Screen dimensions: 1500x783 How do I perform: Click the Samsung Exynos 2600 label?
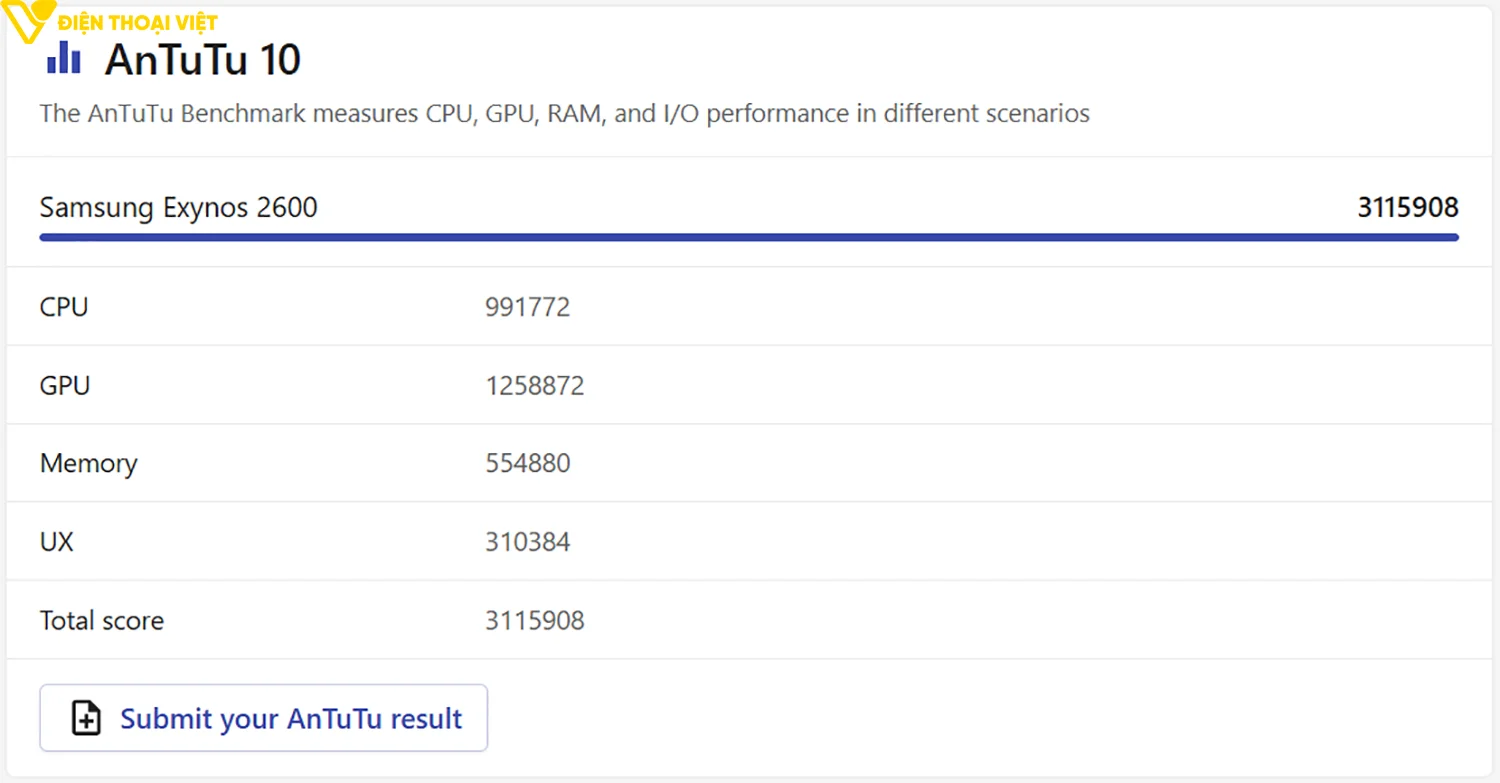[178, 208]
